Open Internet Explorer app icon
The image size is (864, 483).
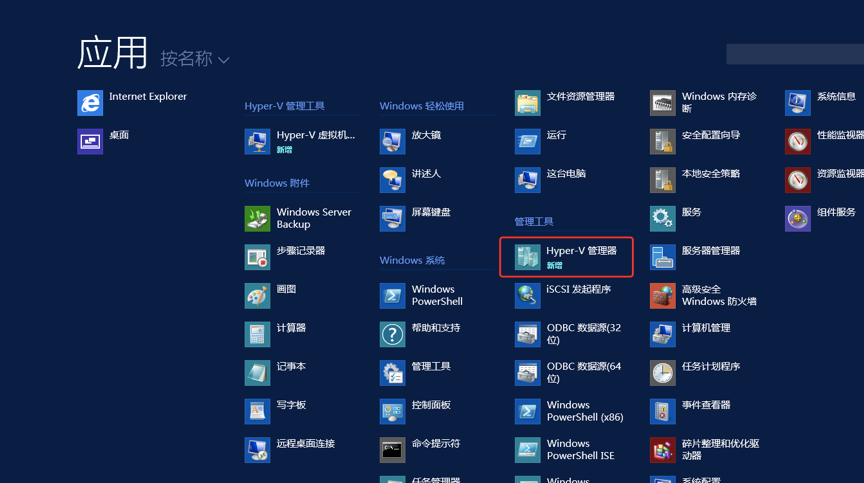pos(90,103)
